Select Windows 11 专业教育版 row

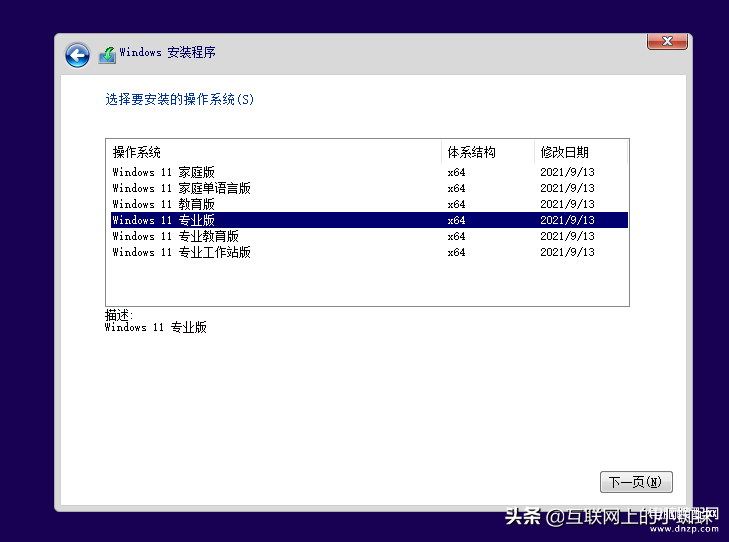tap(369, 236)
